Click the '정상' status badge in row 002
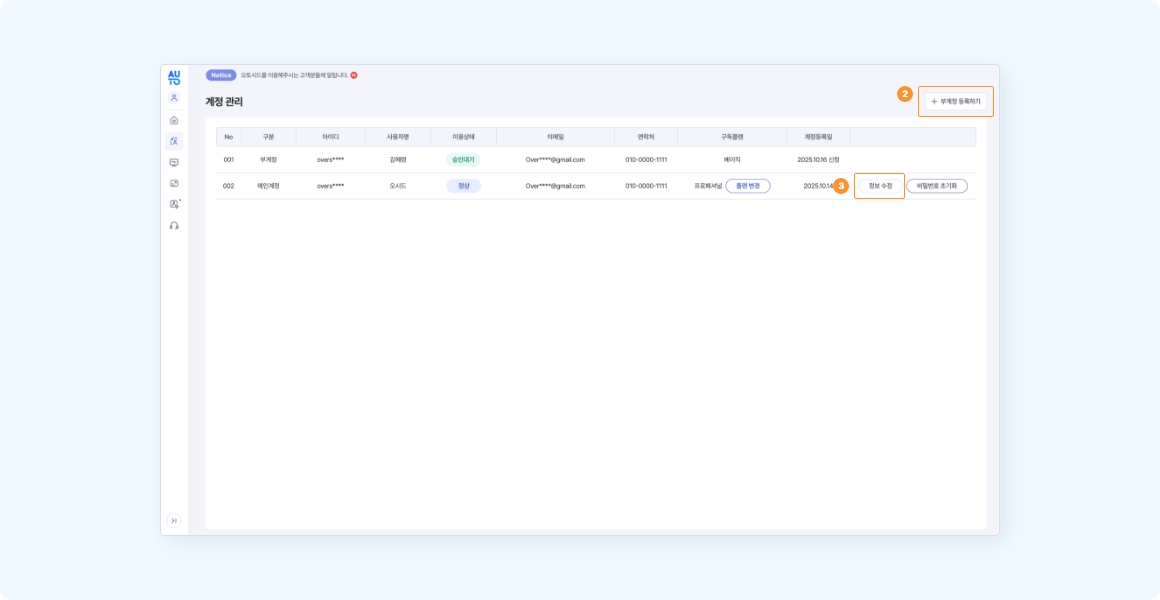The image size is (1160, 600). tap(463, 186)
